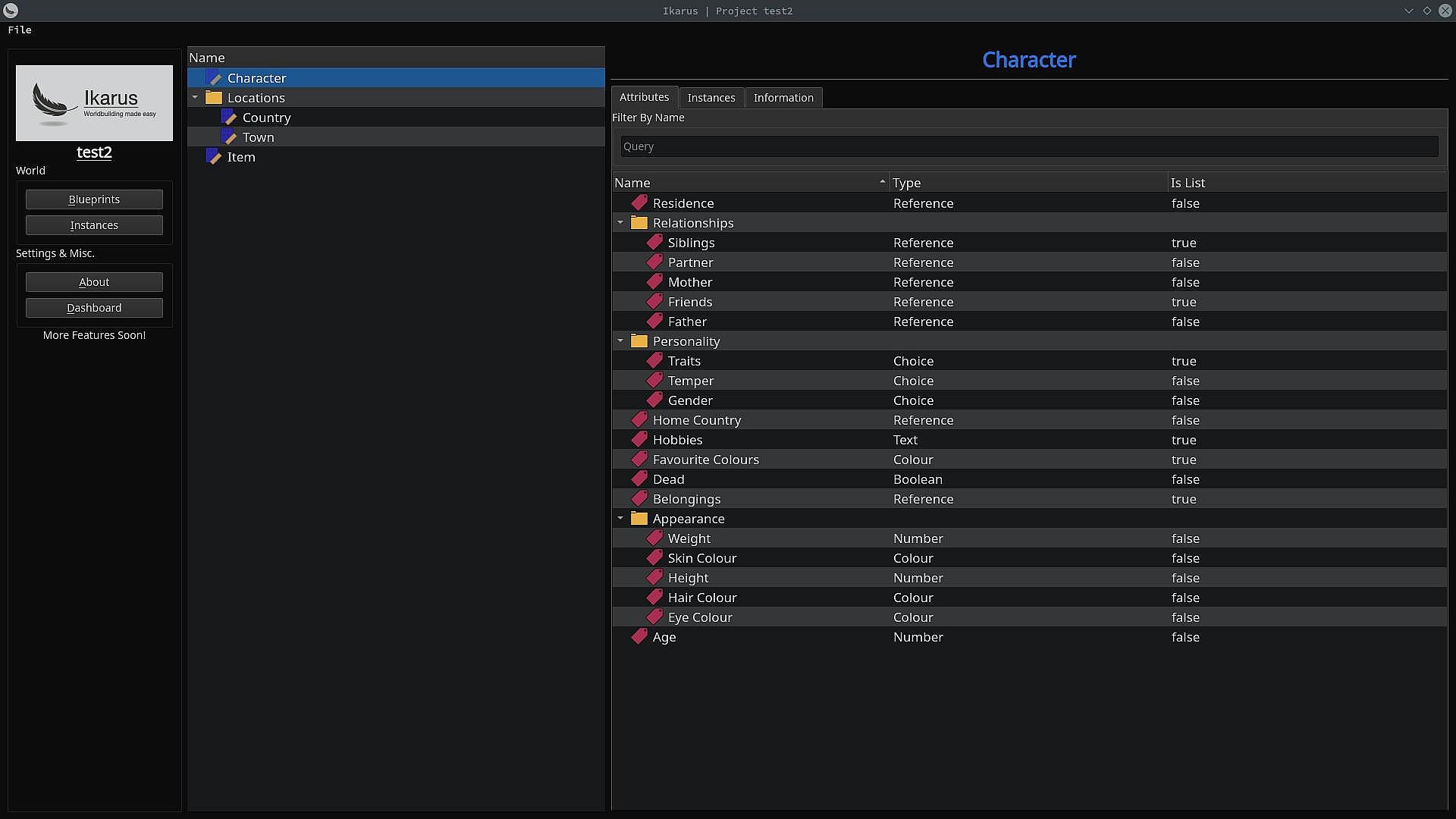Sort attributes by Type column header
The image size is (1456, 819).
point(906,183)
